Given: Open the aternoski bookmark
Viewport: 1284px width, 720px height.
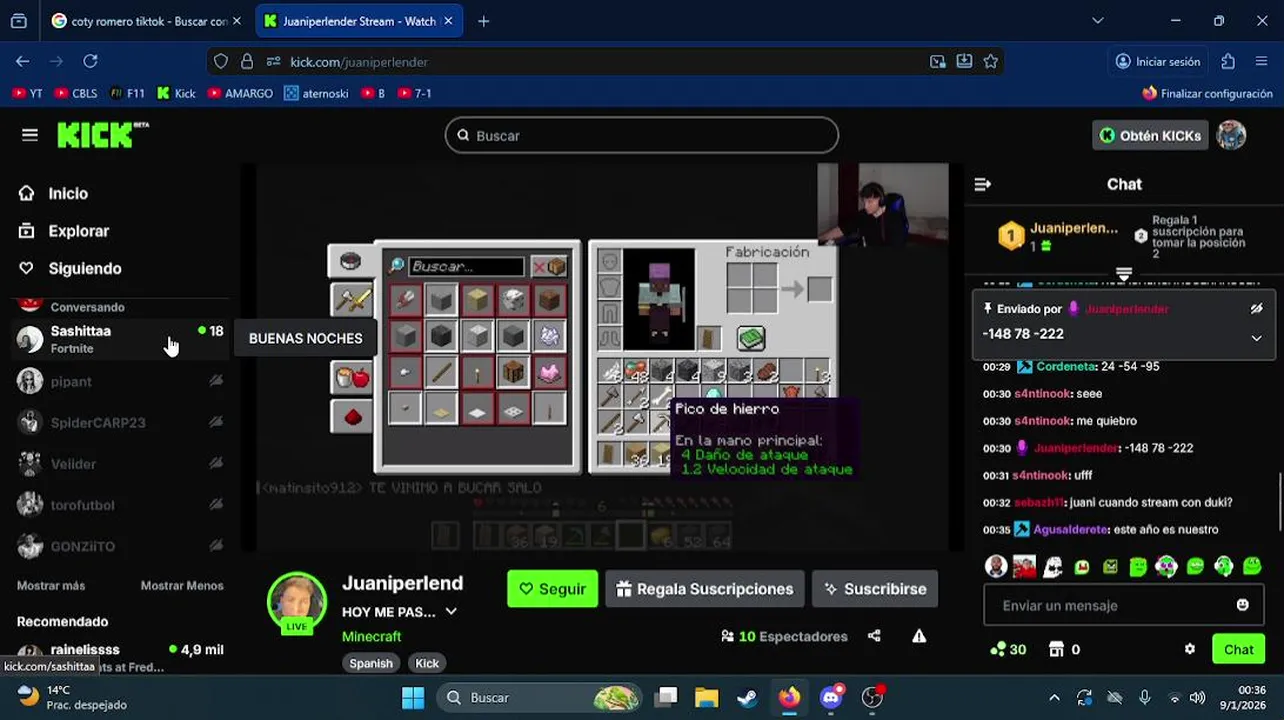Looking at the screenshot, I should tap(316, 93).
